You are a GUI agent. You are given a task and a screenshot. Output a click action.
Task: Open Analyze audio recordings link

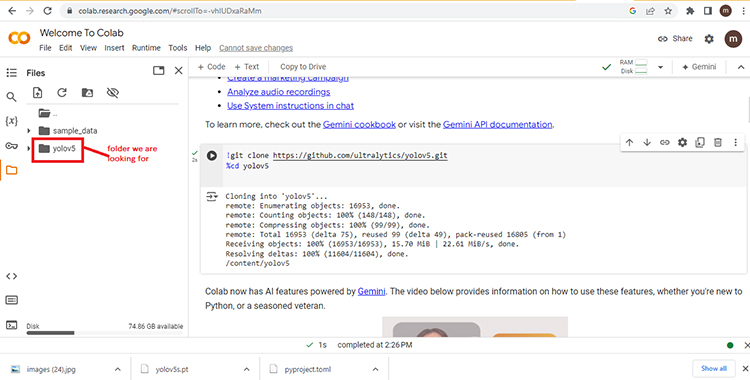pos(279,92)
